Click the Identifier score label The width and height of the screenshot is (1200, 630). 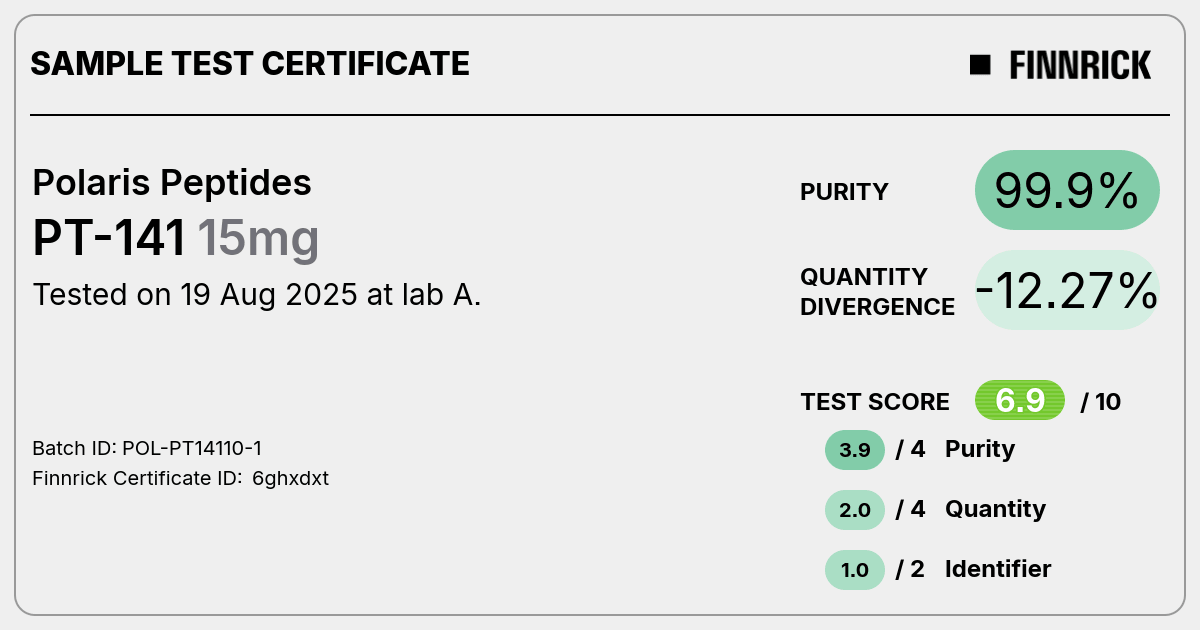click(998, 569)
